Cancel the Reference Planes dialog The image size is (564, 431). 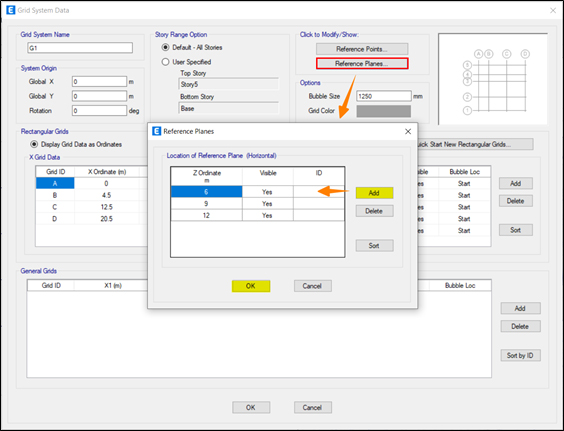click(313, 286)
